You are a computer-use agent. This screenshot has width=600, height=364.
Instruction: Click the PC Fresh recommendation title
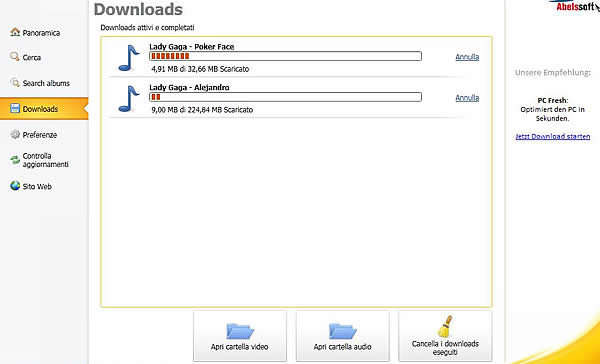point(553,100)
